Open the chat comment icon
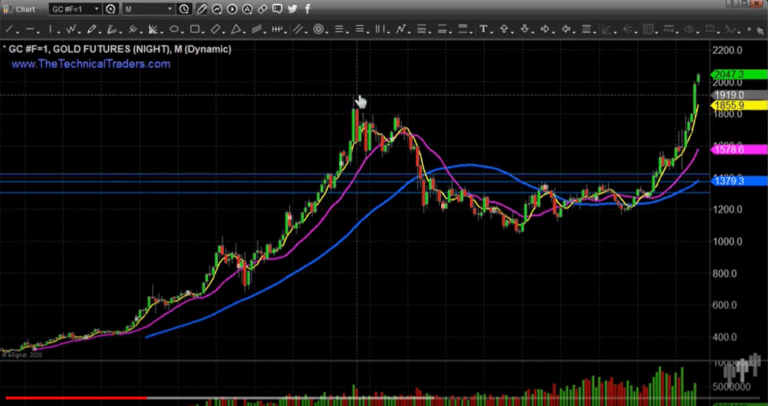This screenshot has width=768, height=406. click(277, 8)
